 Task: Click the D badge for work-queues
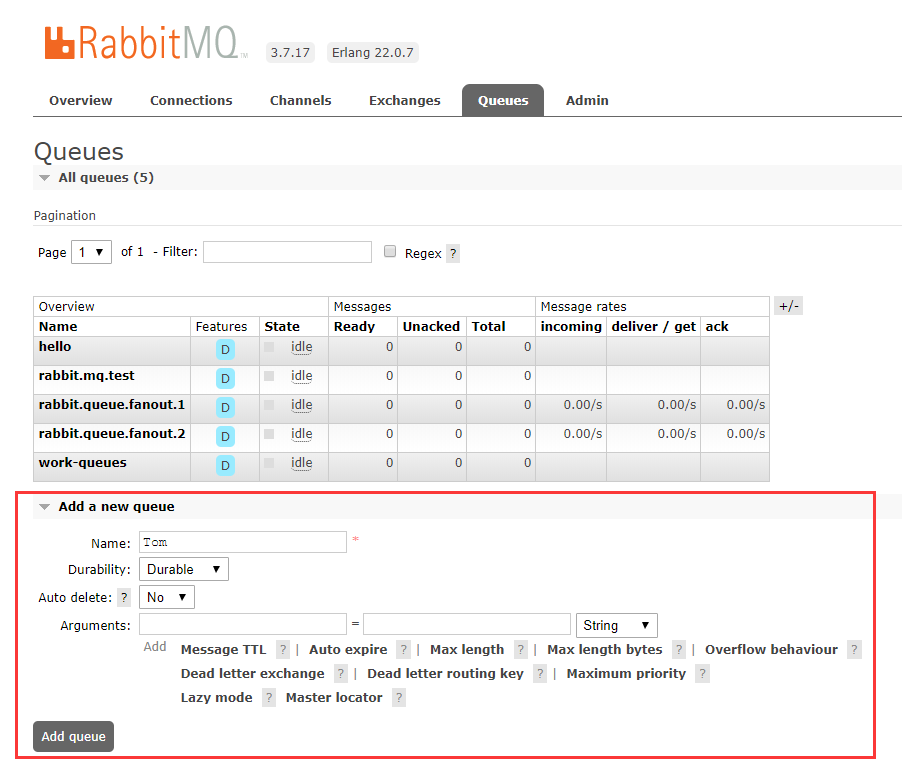(x=224, y=465)
